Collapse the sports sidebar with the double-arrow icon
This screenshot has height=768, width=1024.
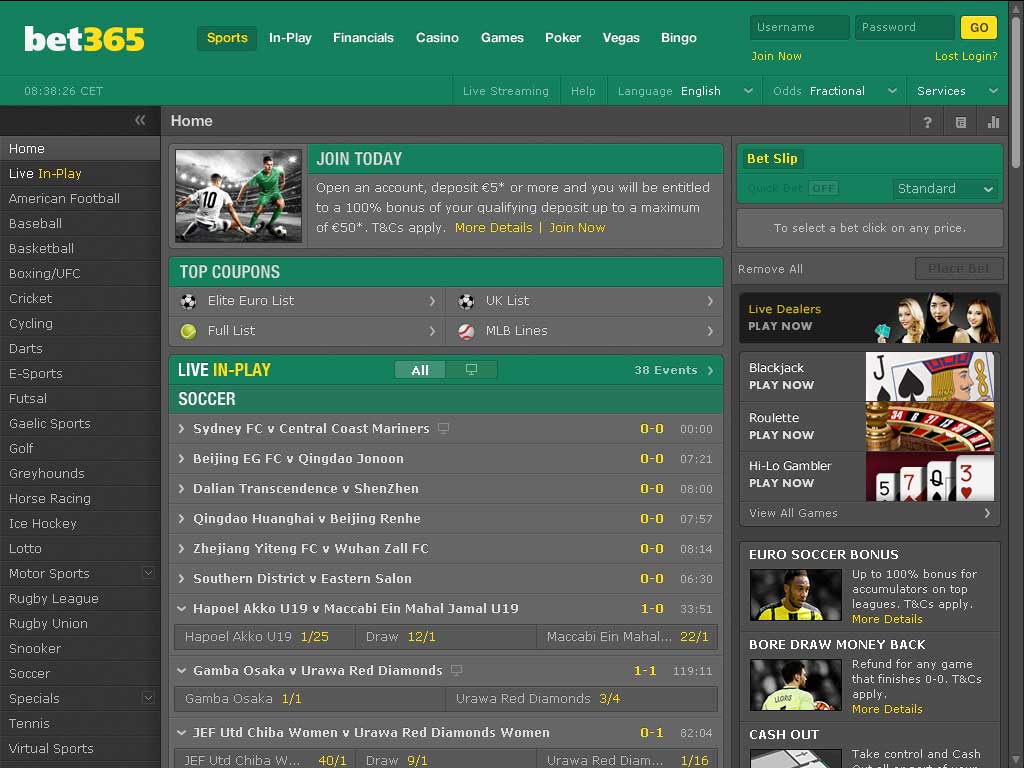(x=140, y=120)
